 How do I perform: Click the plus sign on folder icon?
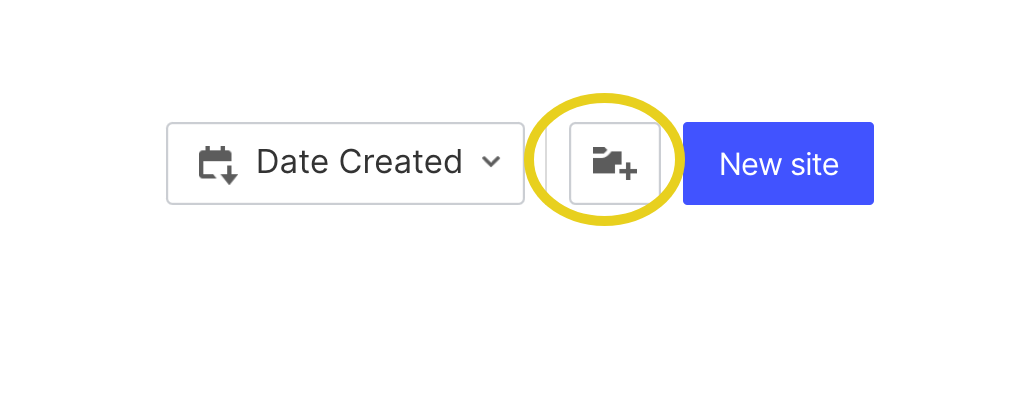pos(628,171)
